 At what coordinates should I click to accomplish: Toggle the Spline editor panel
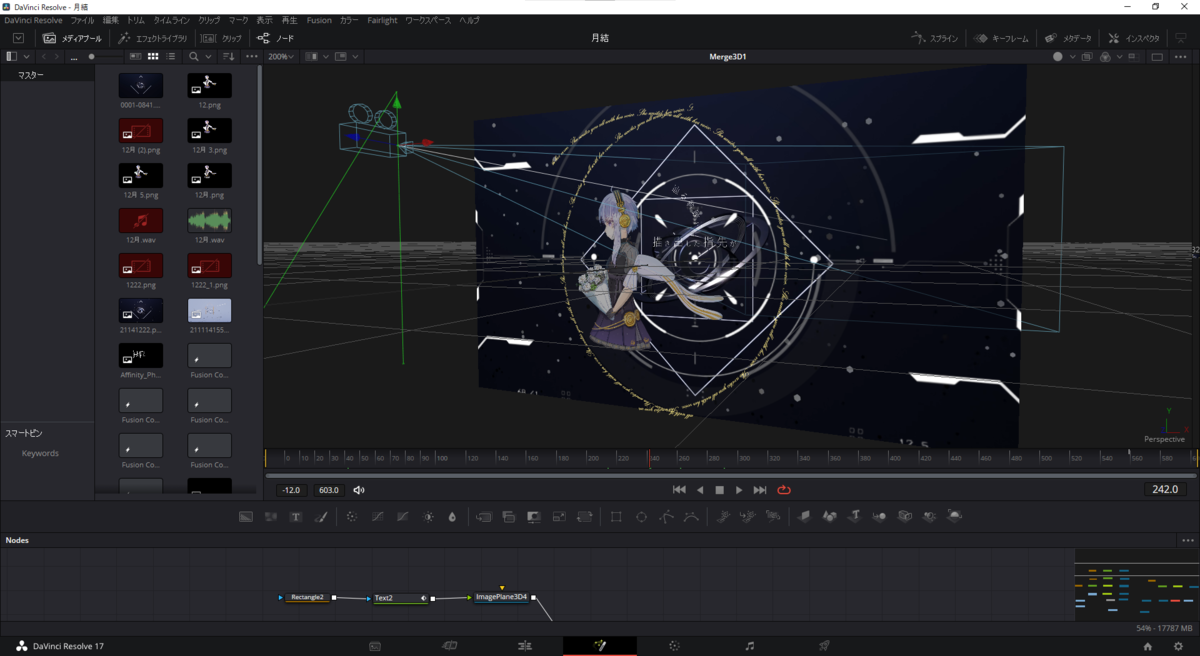936,38
